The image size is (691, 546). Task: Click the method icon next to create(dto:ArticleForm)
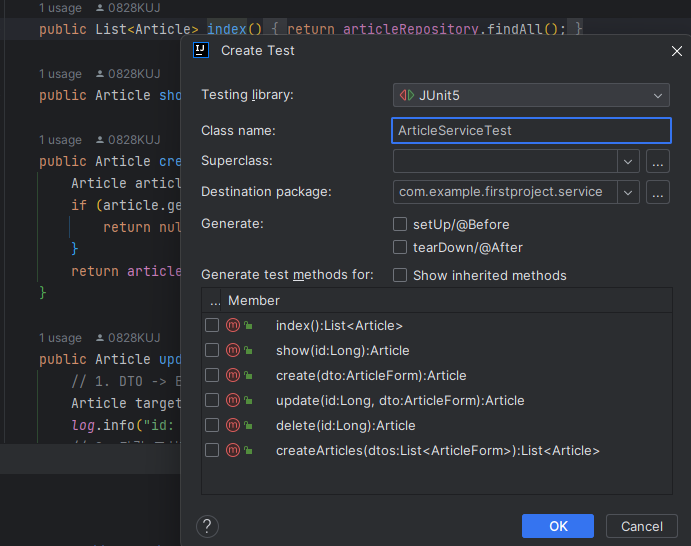click(x=233, y=375)
